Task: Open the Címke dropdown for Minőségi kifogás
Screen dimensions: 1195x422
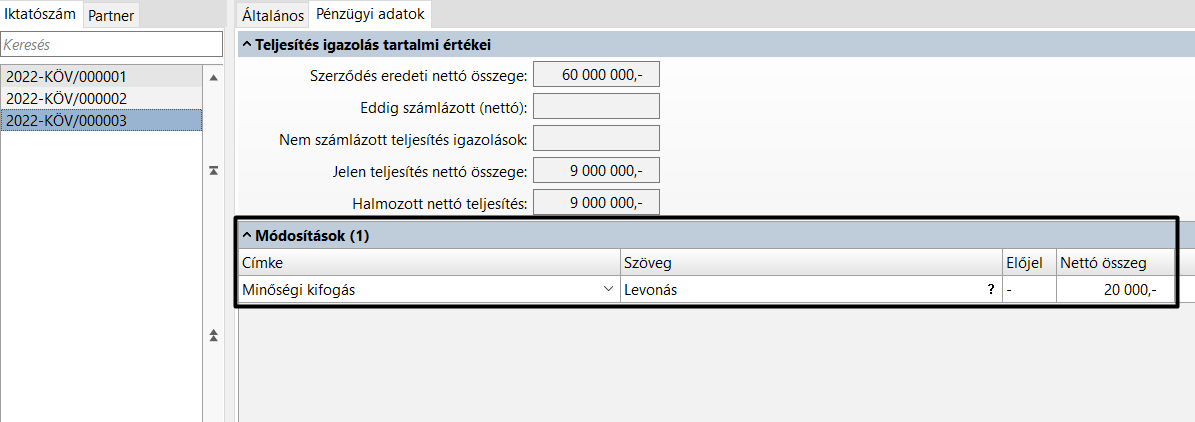Action: [x=608, y=290]
